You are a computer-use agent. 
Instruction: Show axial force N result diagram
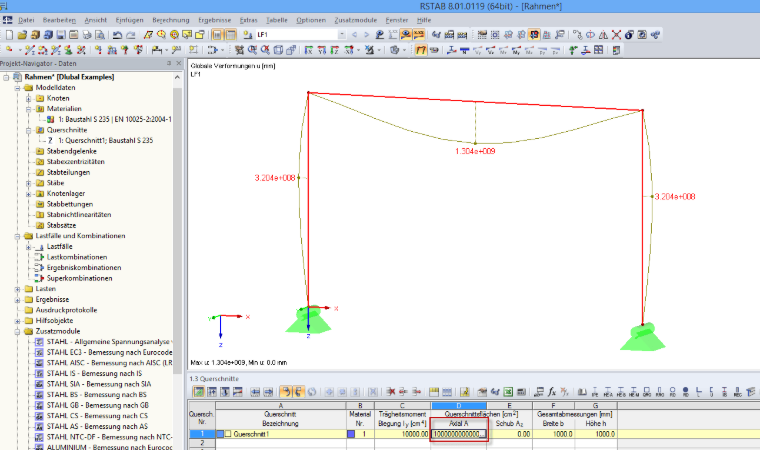coord(464,50)
